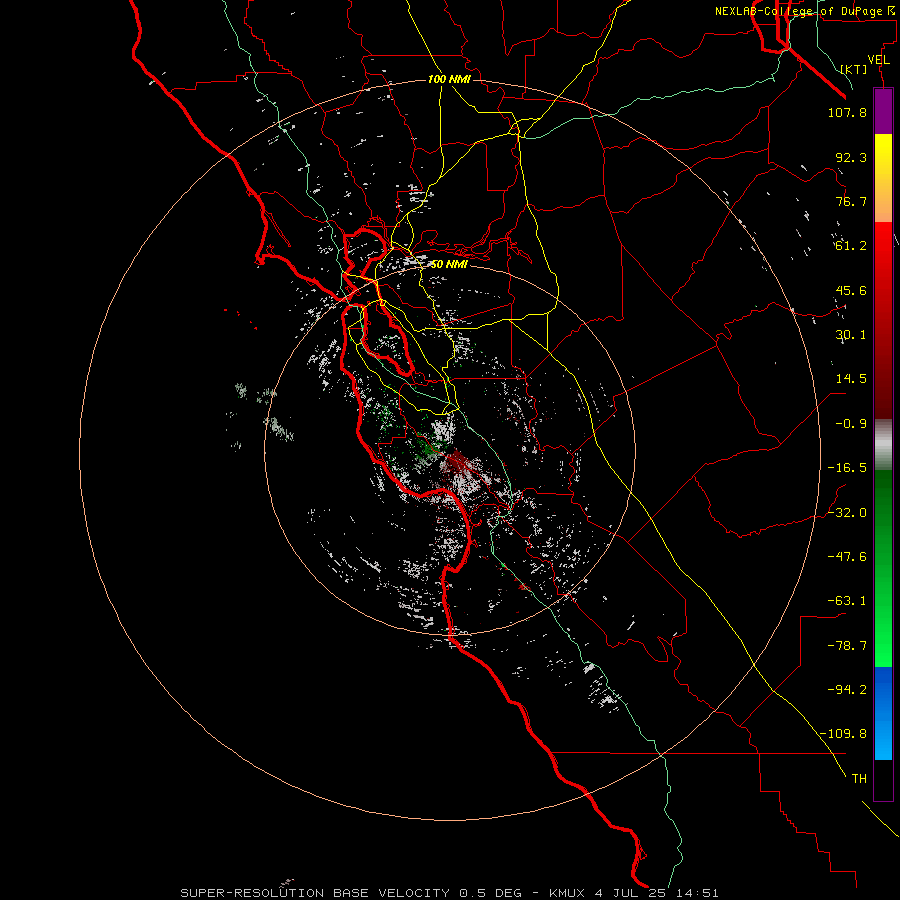Screen dimensions: 900x900
Task: Click the gray near-zero segment of the velocity bar
Action: pos(883,445)
